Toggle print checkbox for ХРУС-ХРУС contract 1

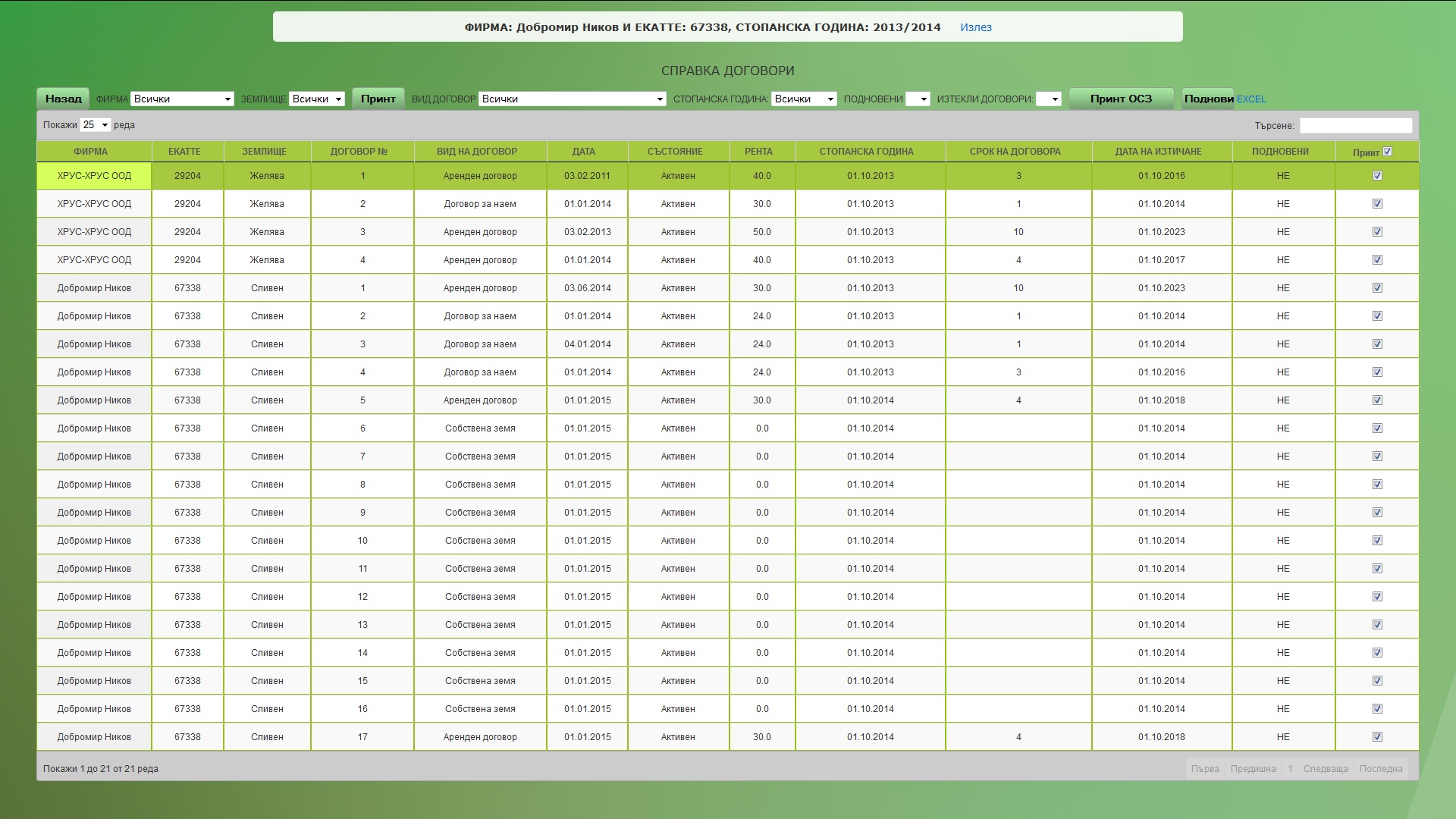(x=1377, y=176)
